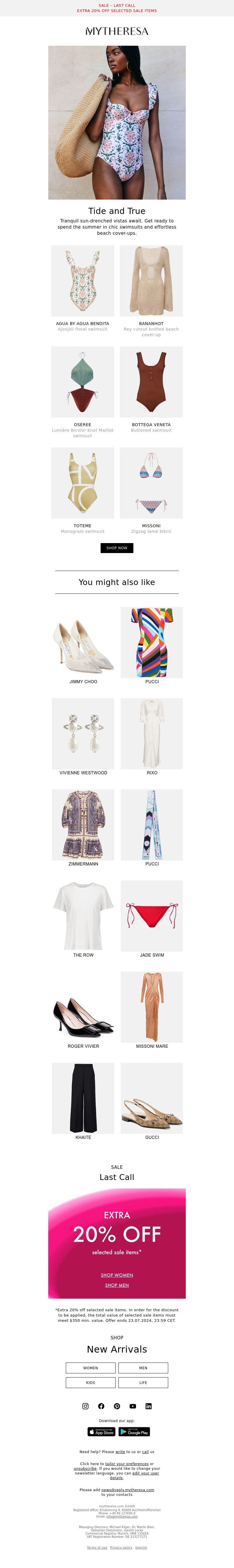Click the sale last call top banner

pyautogui.click(x=117, y=8)
